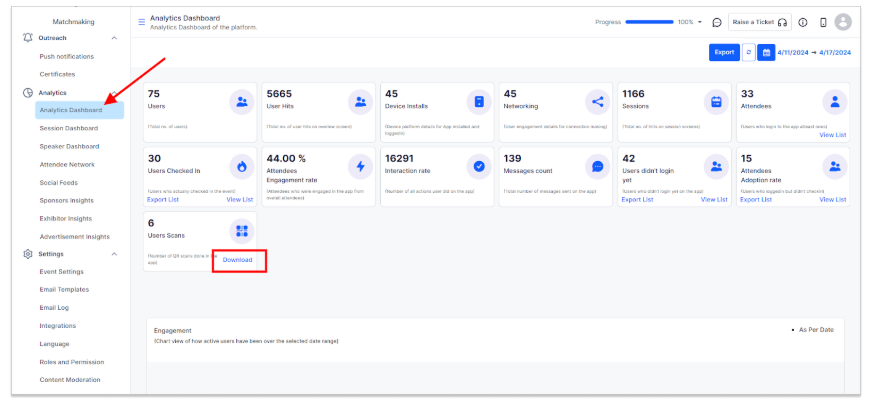Click the refresh icon next to Export

click(749, 53)
